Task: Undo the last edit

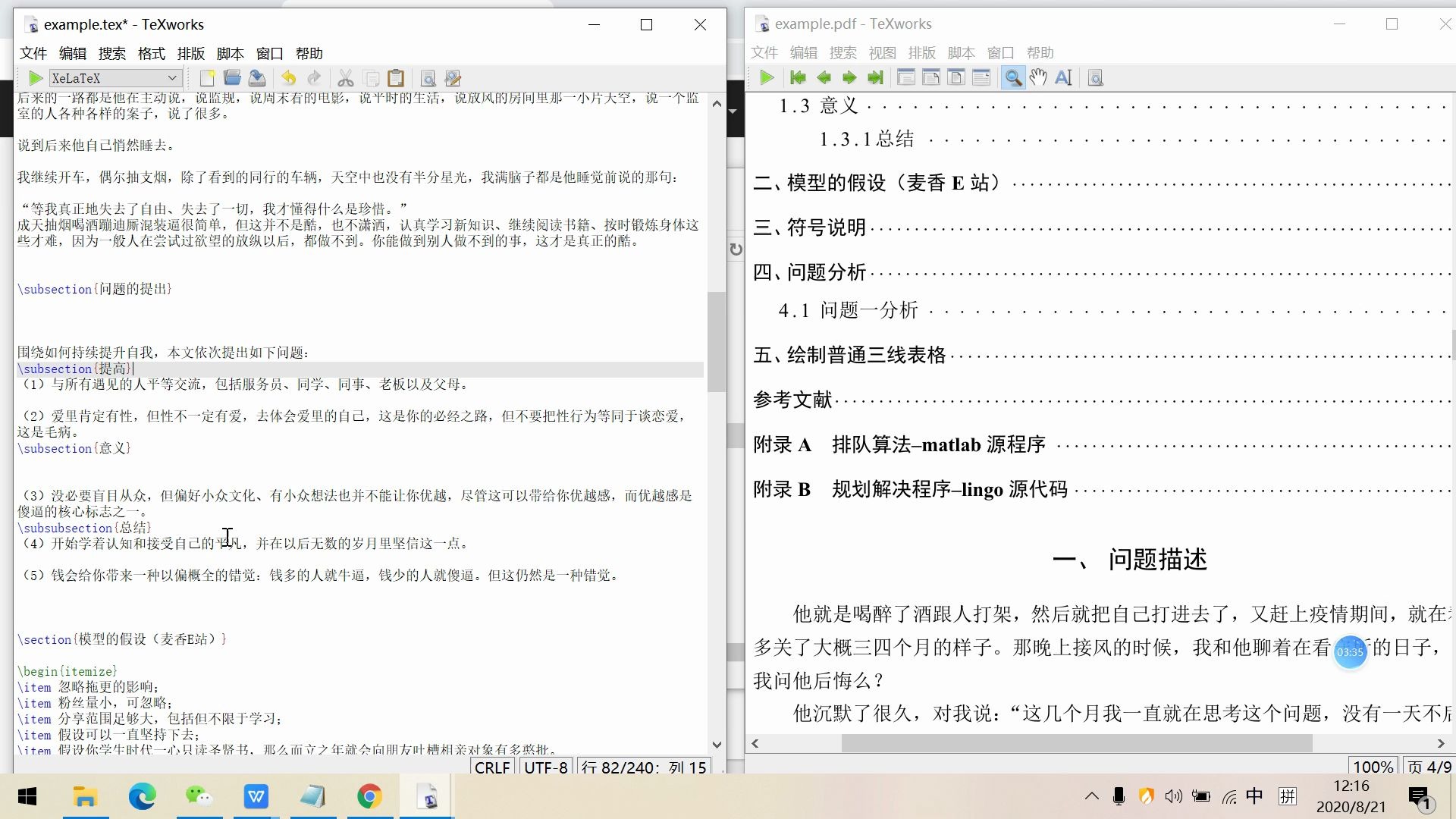Action: pyautogui.click(x=288, y=78)
